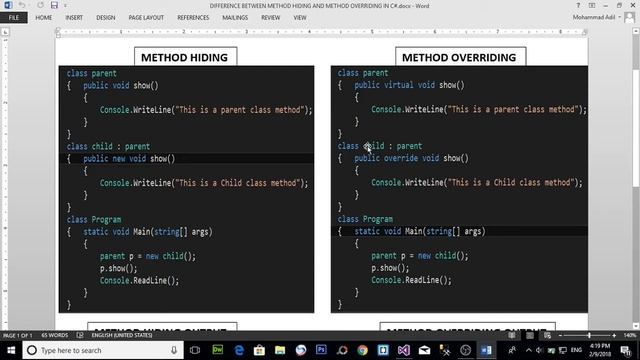Click the active Word taskbar button
Image resolution: width=640 pixels, height=360 pixels.
click(x=486, y=350)
